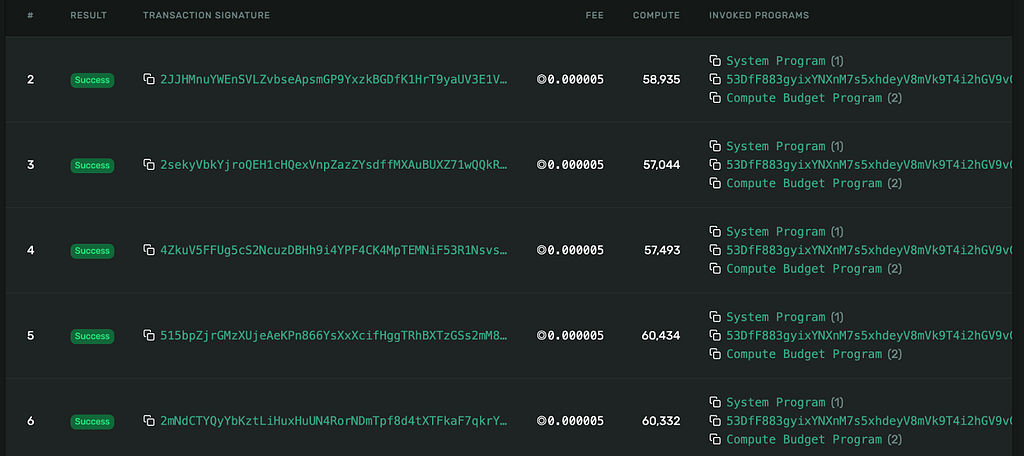
Task: Copy 53DfF883 program address in row 5
Action: point(715,335)
